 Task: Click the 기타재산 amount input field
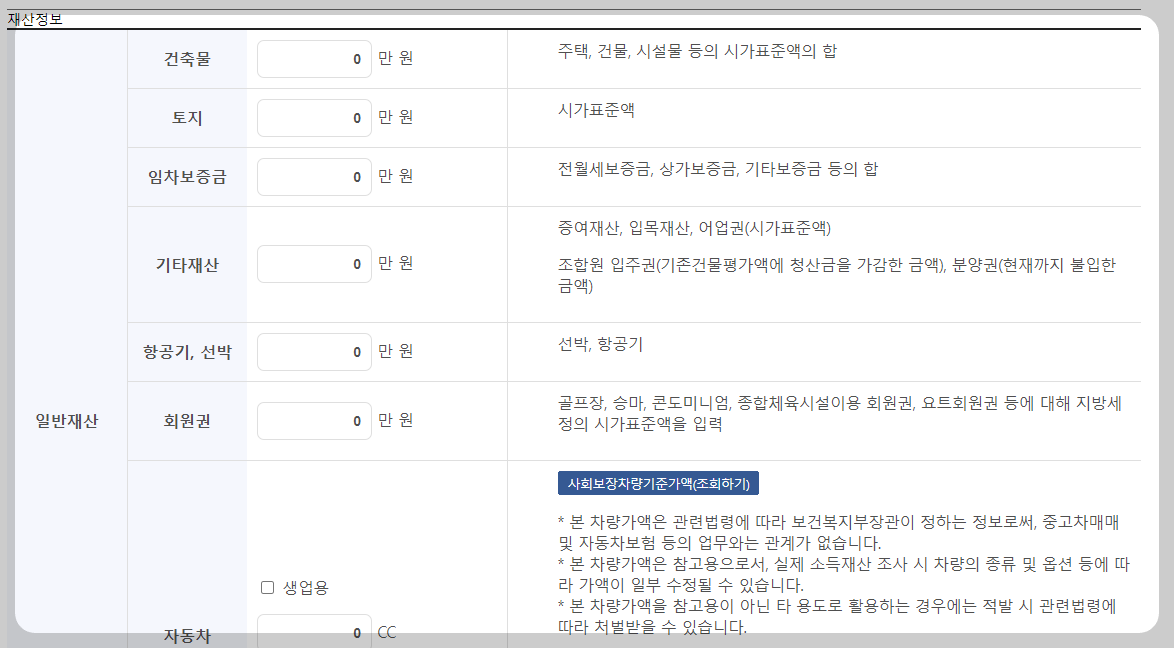314,263
